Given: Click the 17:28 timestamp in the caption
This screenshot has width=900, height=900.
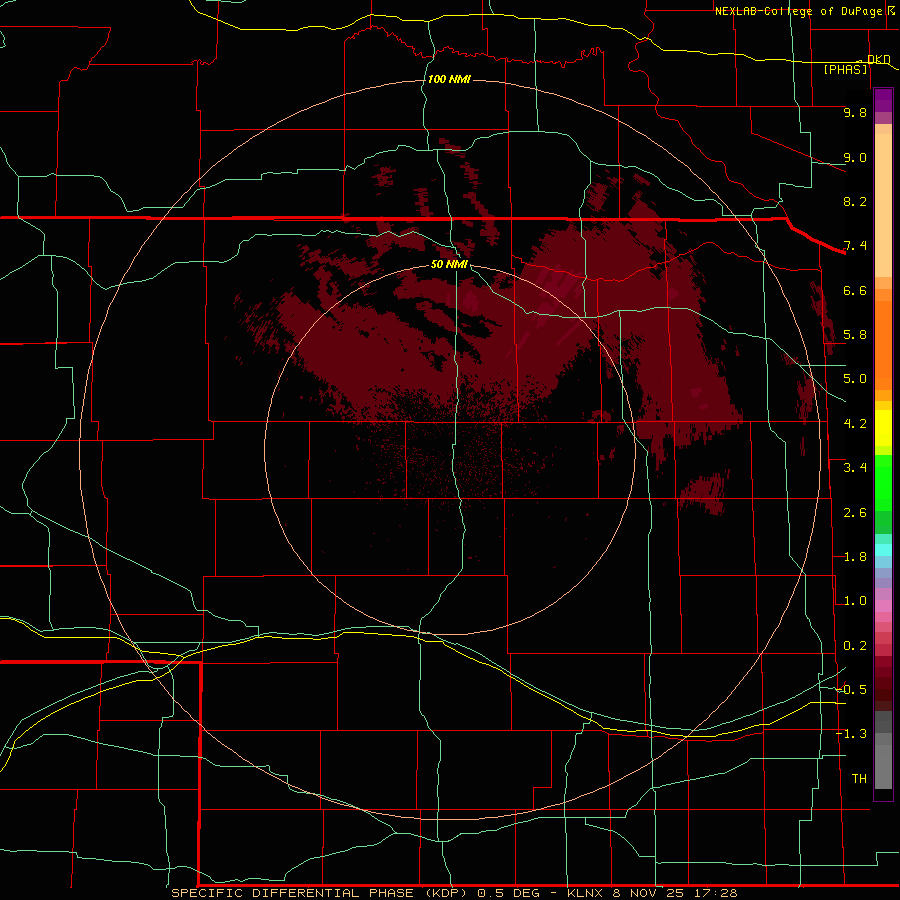Looking at the screenshot, I should click(x=715, y=893).
